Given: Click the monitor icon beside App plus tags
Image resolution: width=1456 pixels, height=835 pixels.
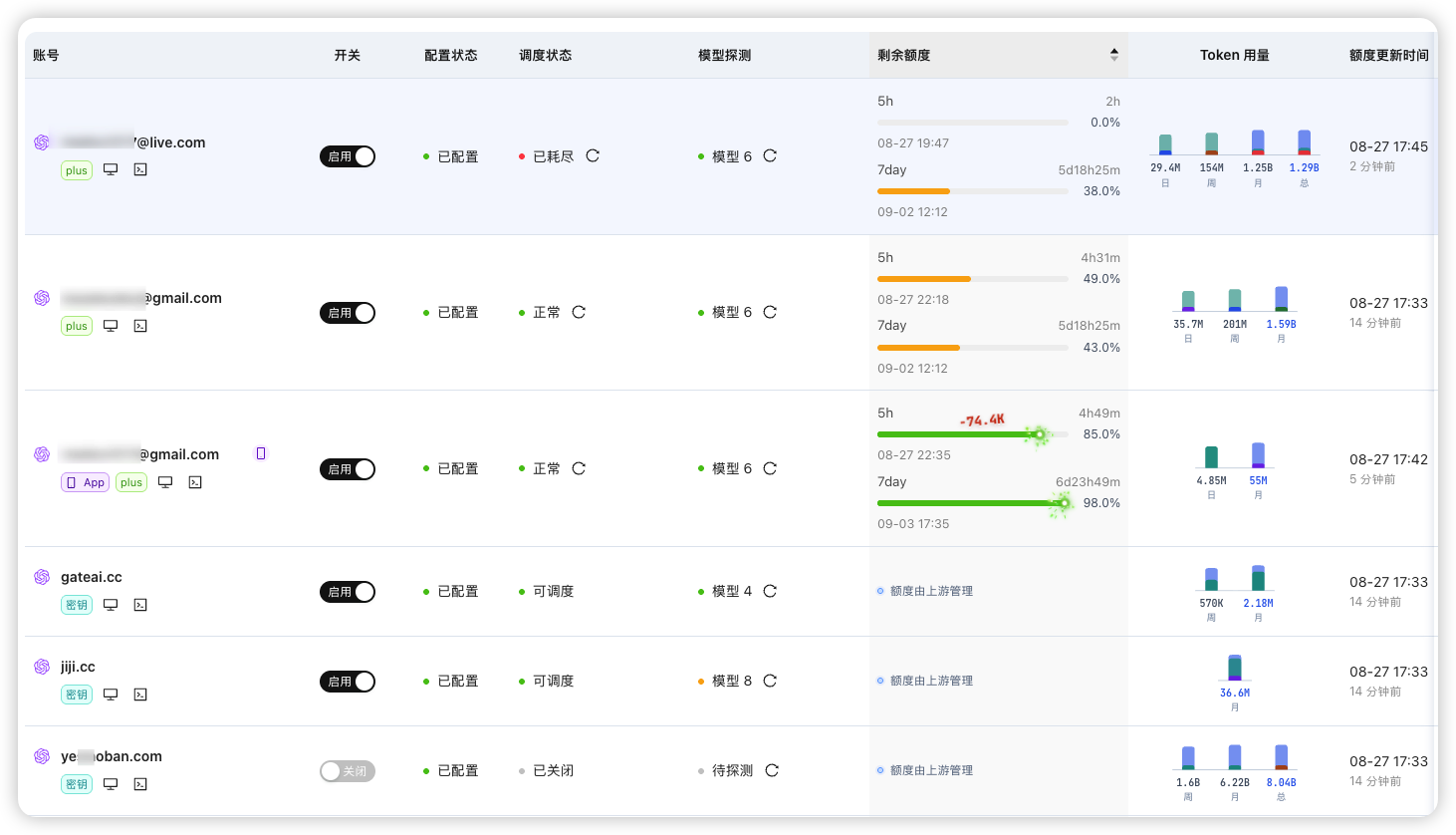Looking at the screenshot, I should pos(165,482).
